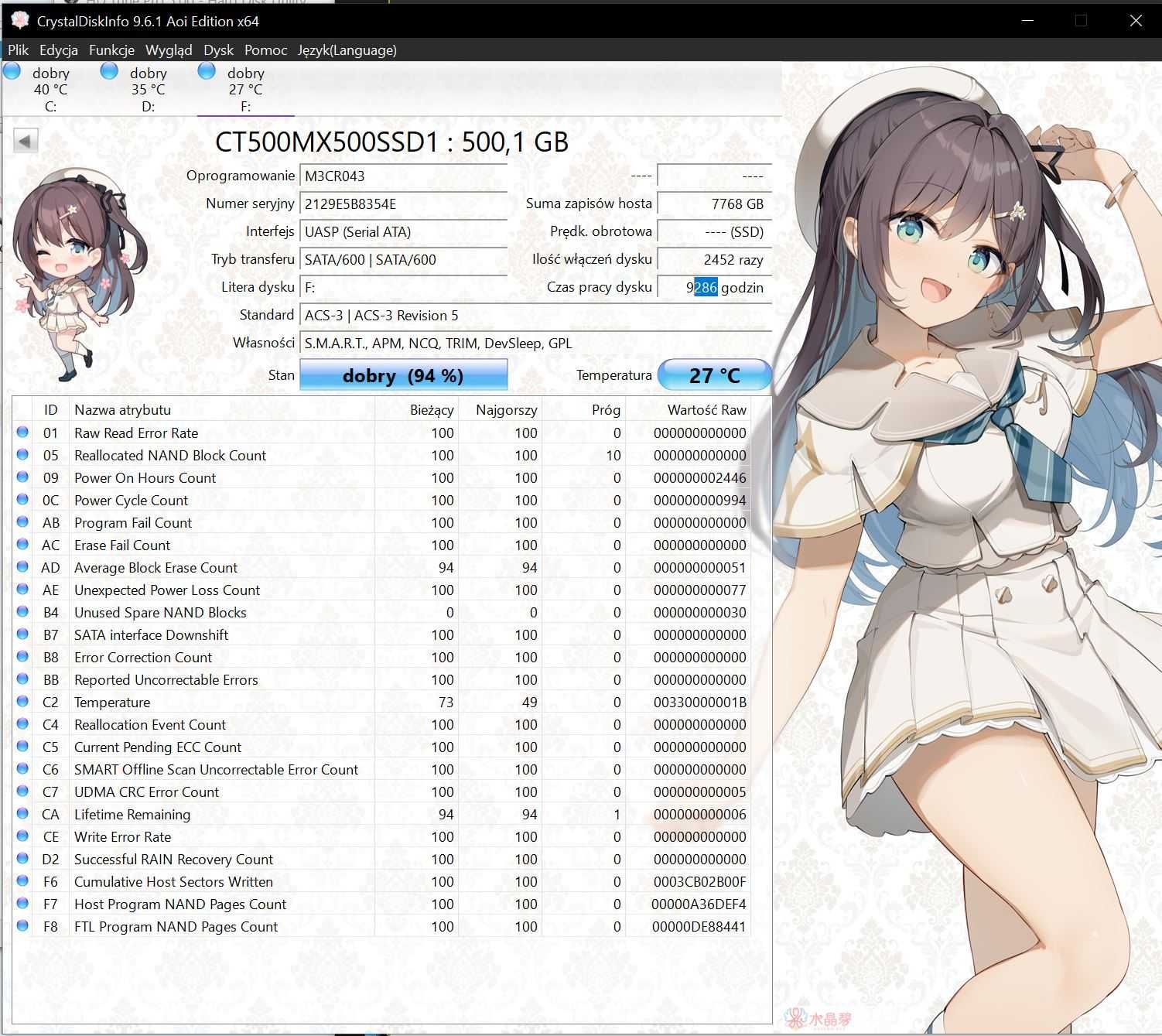Click raw value 00330000001B
The width and height of the screenshot is (1162, 1036).
tap(699, 702)
